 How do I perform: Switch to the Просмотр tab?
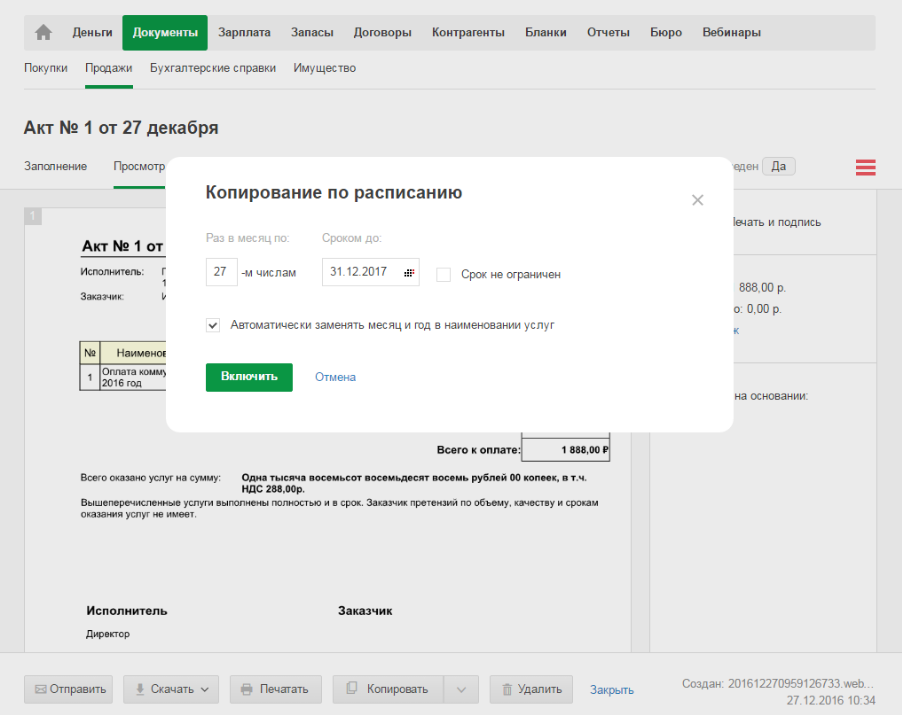(x=139, y=166)
